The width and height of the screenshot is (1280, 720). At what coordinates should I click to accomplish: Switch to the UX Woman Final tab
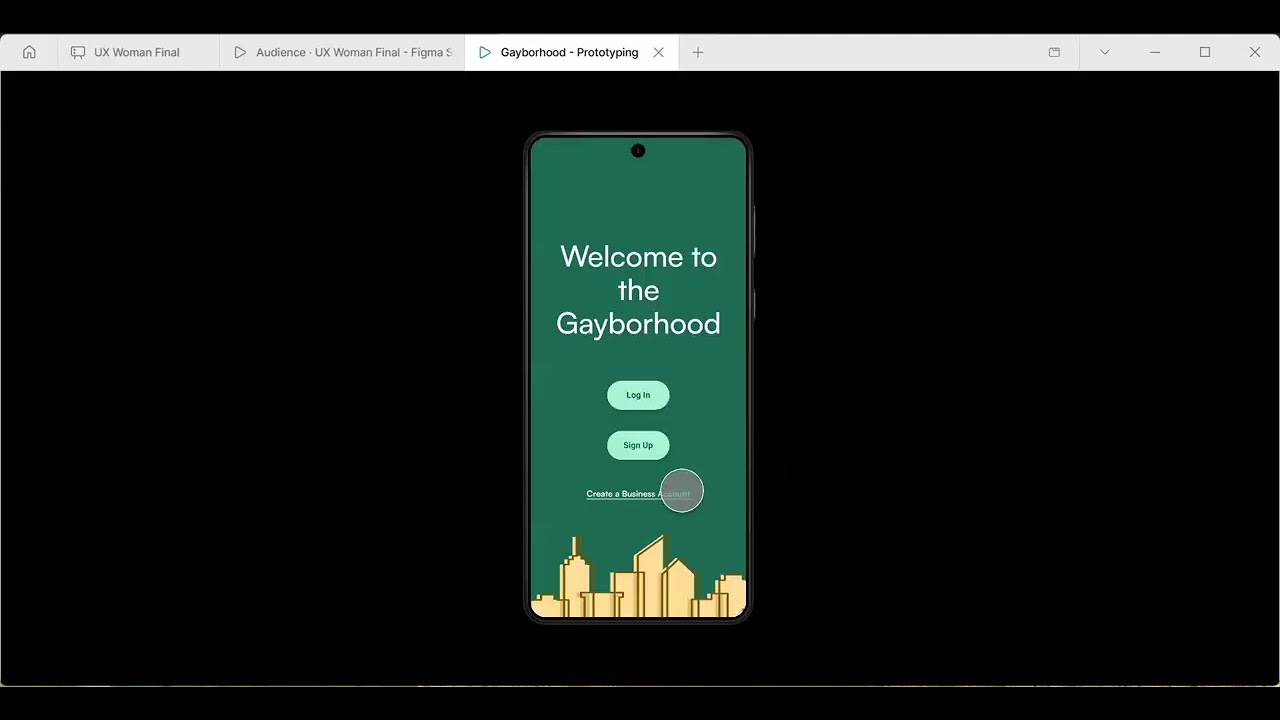pyautogui.click(x=138, y=52)
